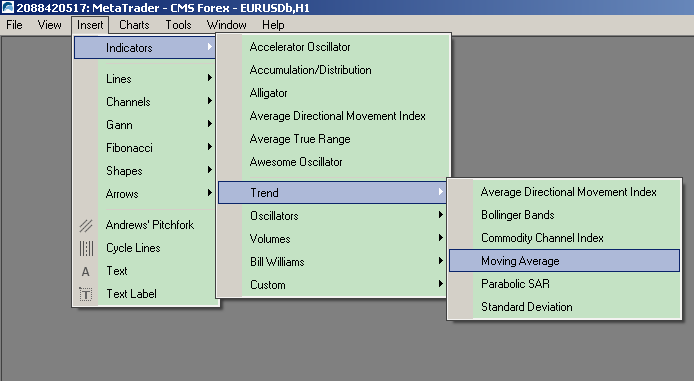This screenshot has height=381, width=694.
Task: Choose the Text menu entry
Action: (145, 271)
